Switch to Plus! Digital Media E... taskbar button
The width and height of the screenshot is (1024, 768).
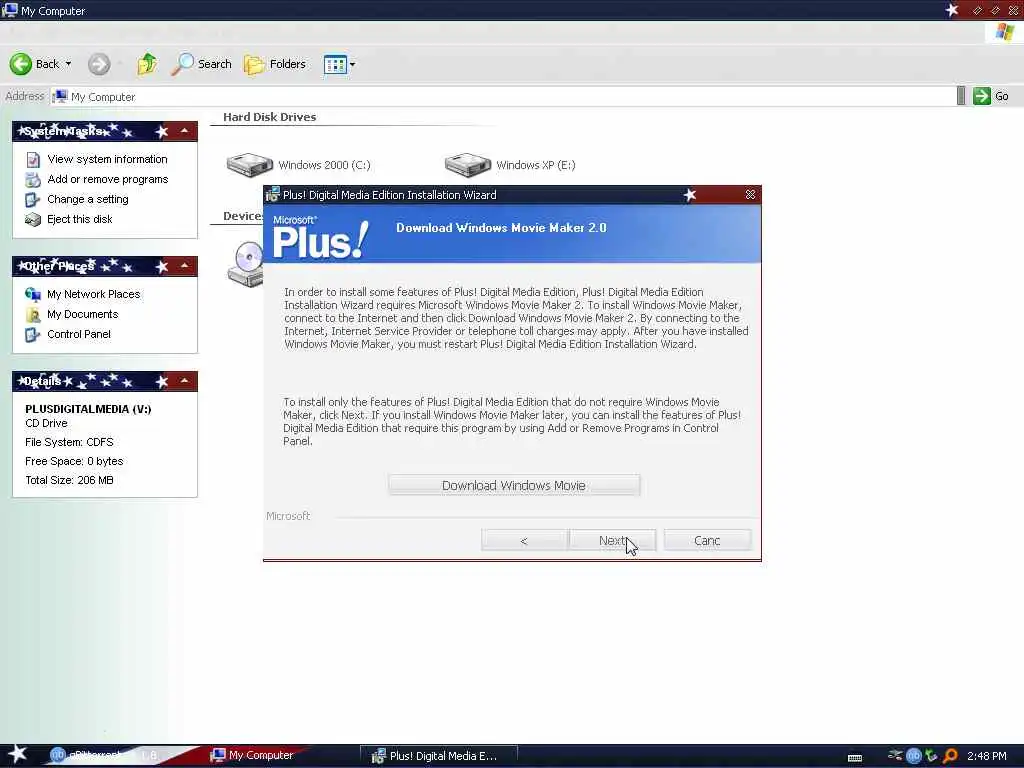click(x=439, y=756)
